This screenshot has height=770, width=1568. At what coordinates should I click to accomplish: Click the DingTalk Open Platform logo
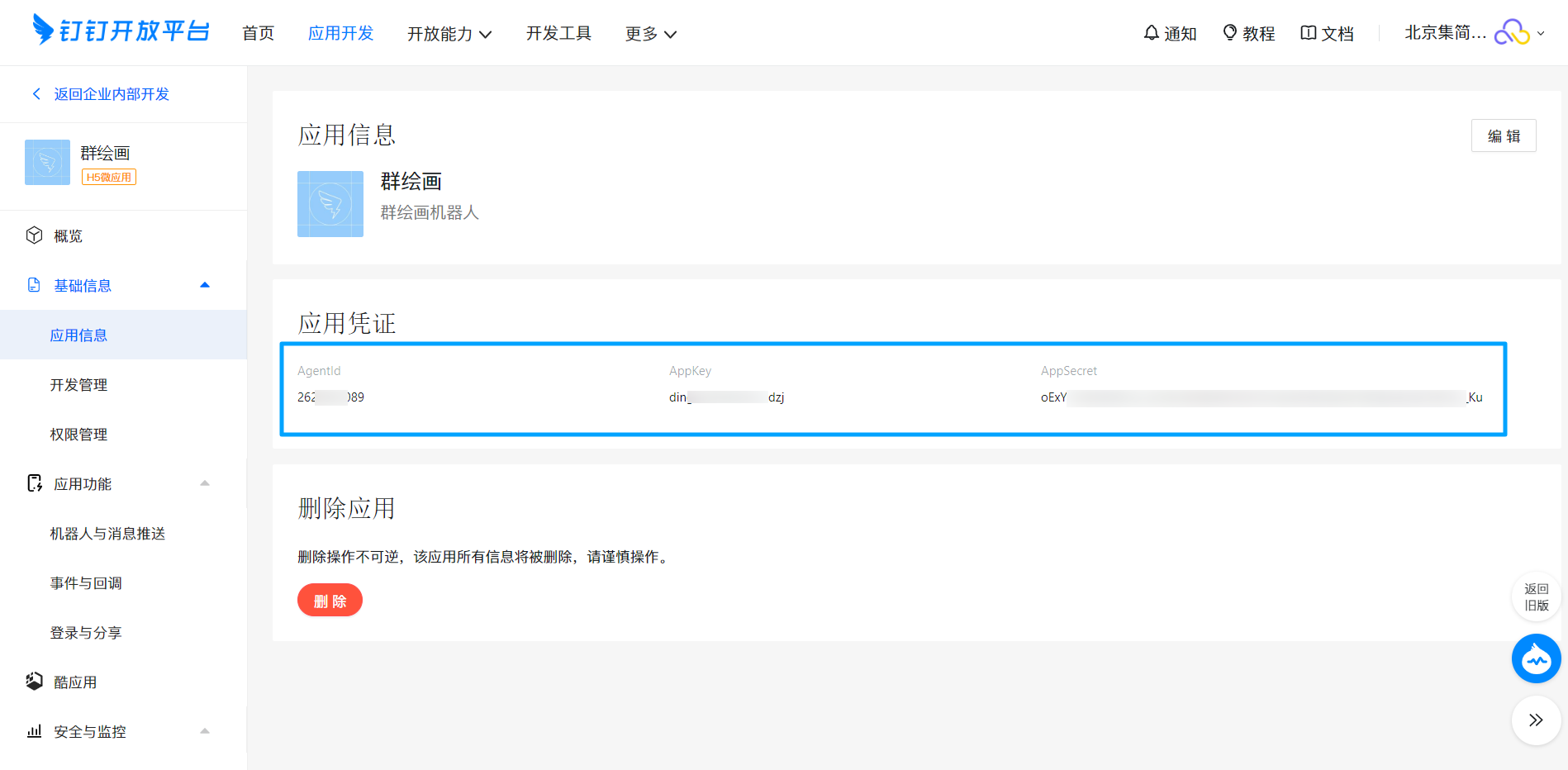[x=121, y=30]
